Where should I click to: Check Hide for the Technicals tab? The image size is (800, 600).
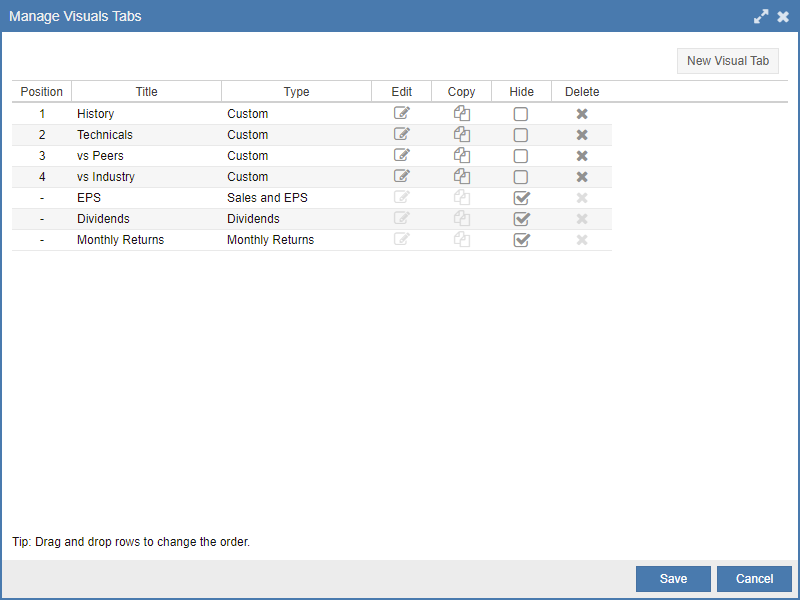pos(520,135)
